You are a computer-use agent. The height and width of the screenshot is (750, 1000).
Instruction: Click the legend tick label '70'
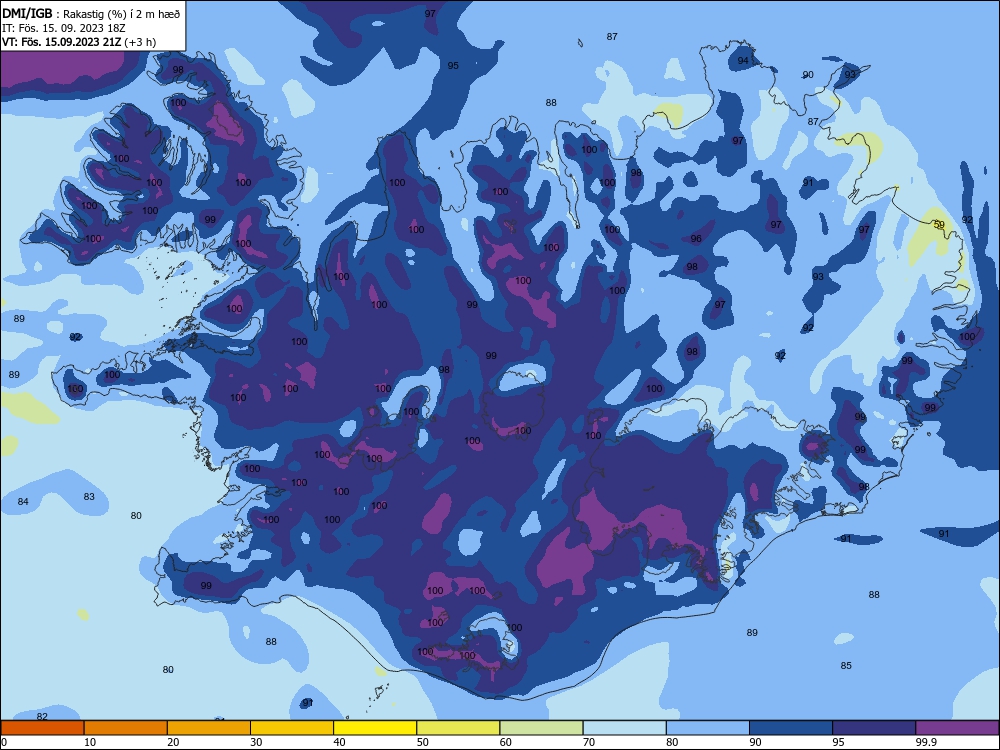(x=589, y=742)
